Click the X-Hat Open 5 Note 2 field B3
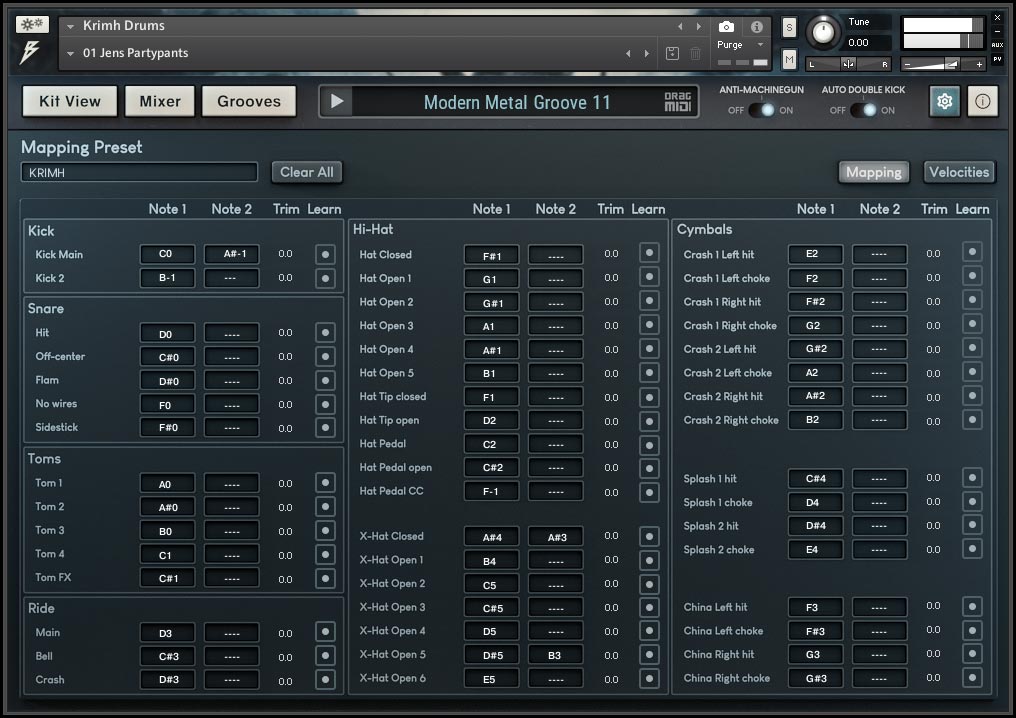The image size is (1016, 718). 556,655
